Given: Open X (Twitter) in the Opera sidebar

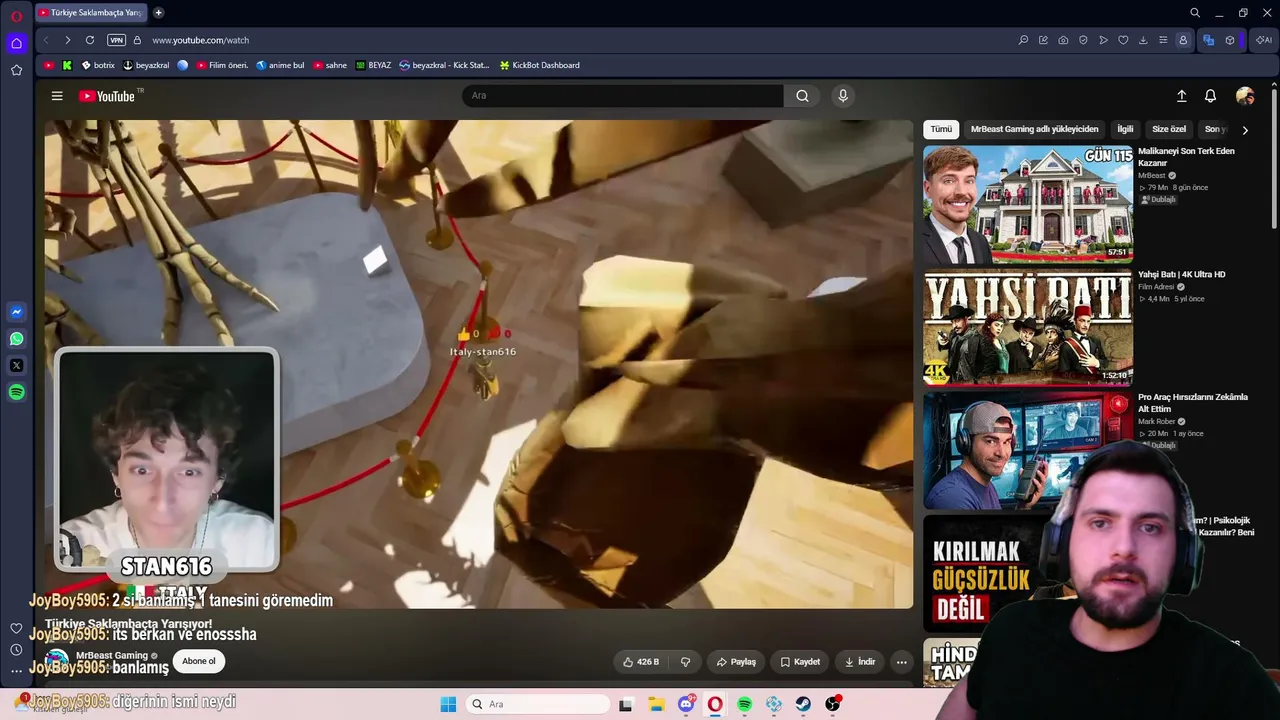Looking at the screenshot, I should [x=16, y=366].
